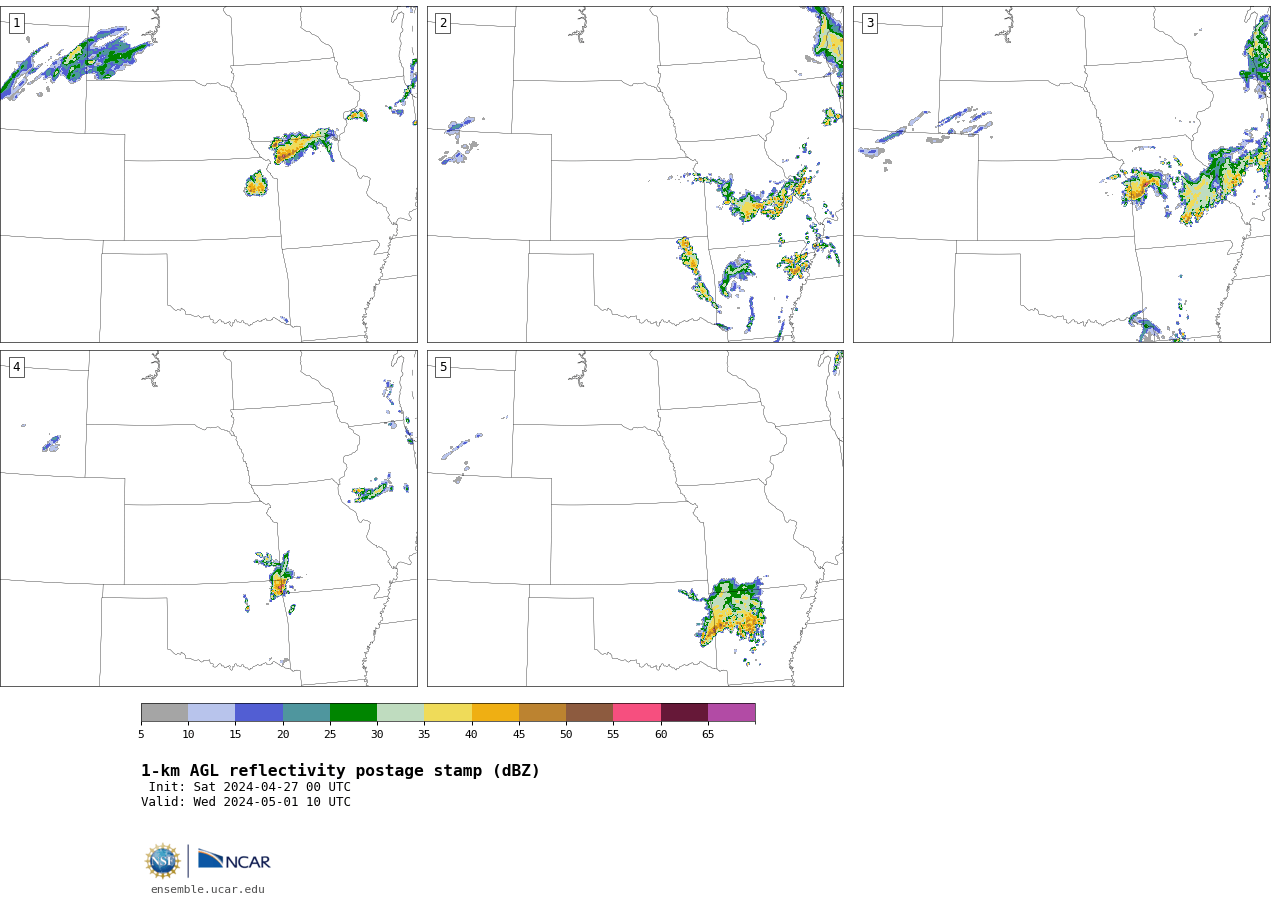Select the light blue 10-15 dBZ swatch
Image resolution: width=1280 pixels, height=901 pixels.
[x=211, y=712]
